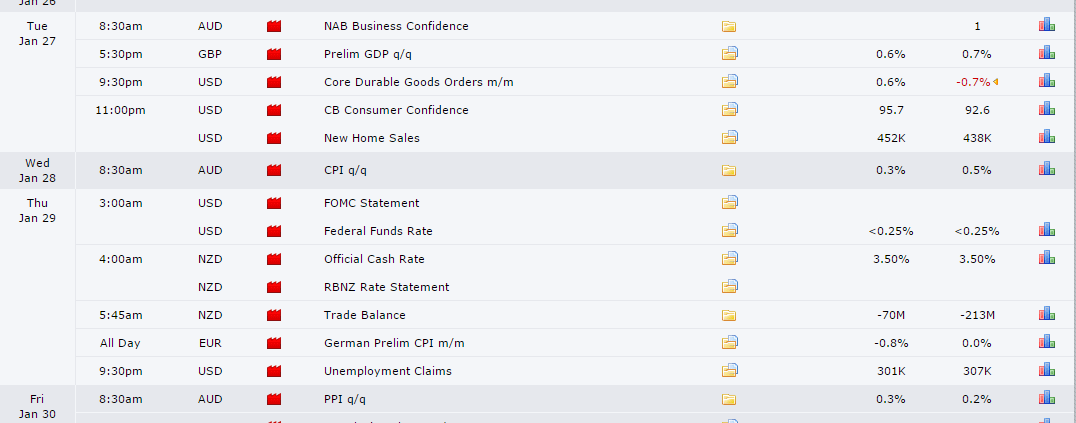
Task: Open chart icon for CB Consumer Confidence
Action: (x=1046, y=109)
